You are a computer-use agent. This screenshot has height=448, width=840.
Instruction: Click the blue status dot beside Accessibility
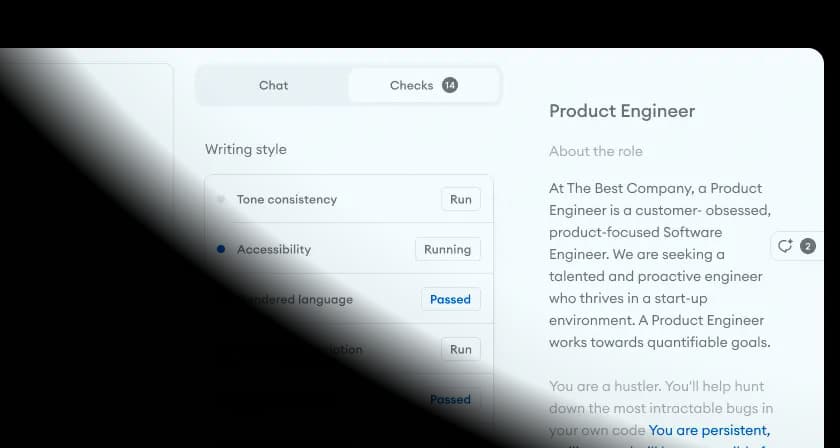[x=221, y=249]
